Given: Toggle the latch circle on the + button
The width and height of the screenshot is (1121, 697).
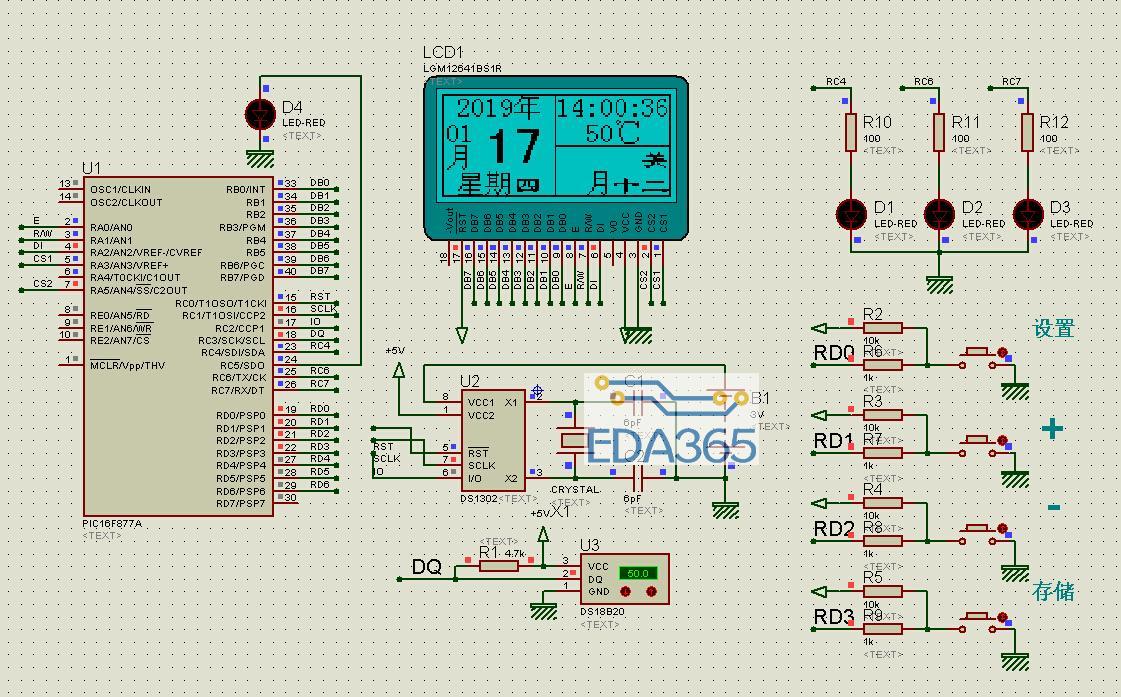Looking at the screenshot, I should [1002, 440].
